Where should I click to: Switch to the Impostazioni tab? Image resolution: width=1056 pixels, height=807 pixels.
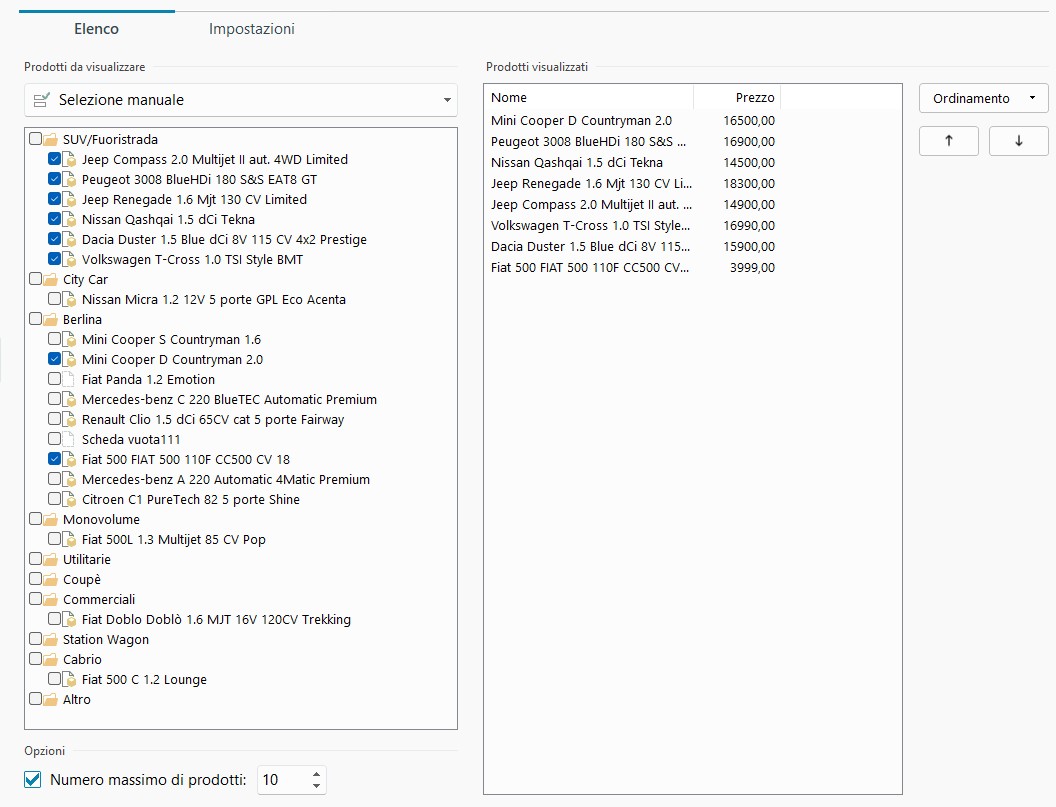[x=251, y=29]
